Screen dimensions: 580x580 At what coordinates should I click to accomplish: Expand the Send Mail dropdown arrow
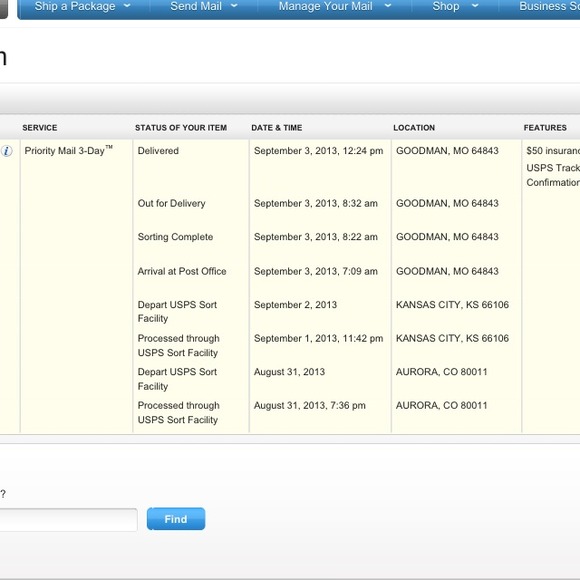234,6
